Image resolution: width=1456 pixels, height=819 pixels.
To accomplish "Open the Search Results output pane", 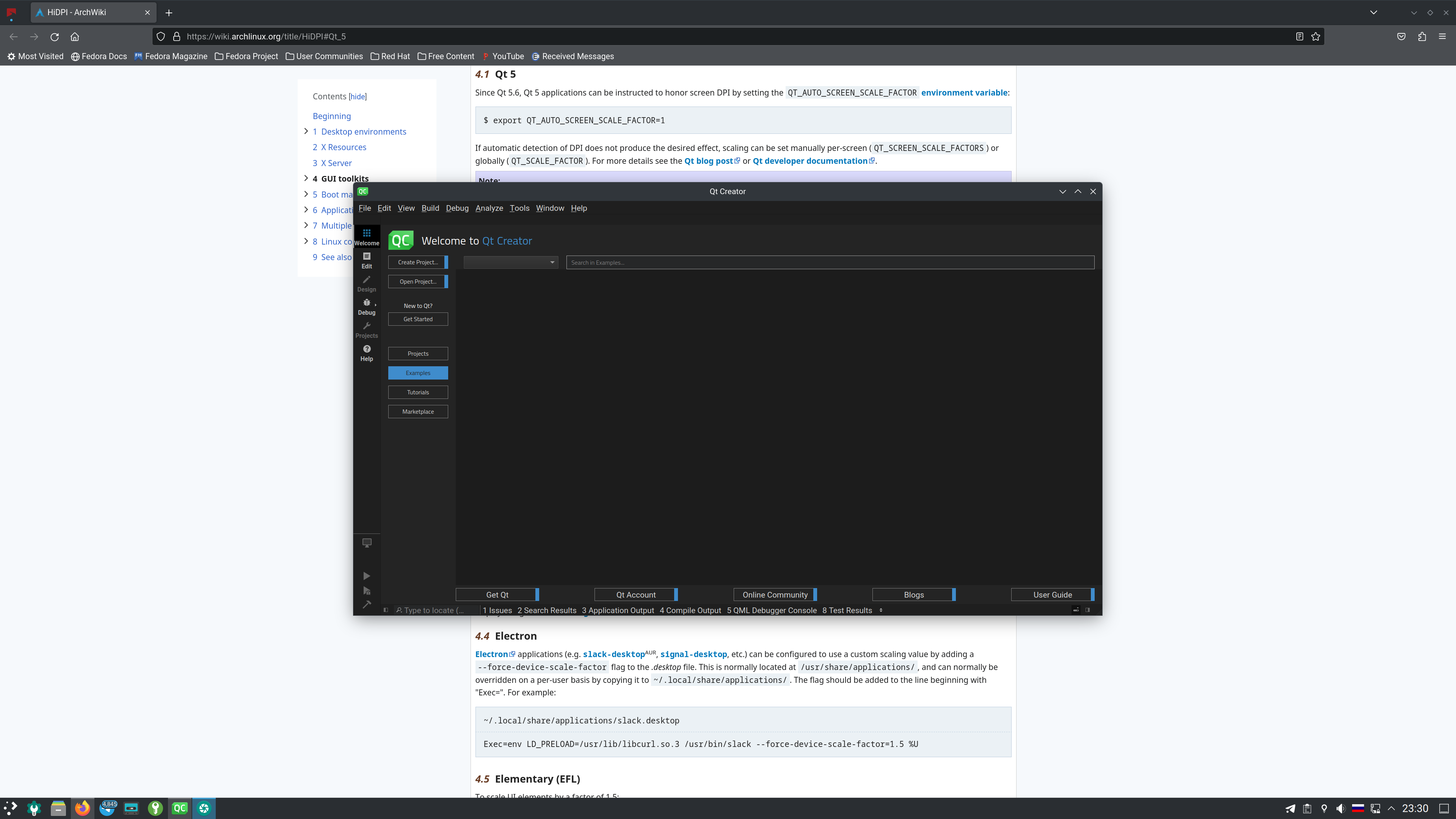I will [x=546, y=610].
